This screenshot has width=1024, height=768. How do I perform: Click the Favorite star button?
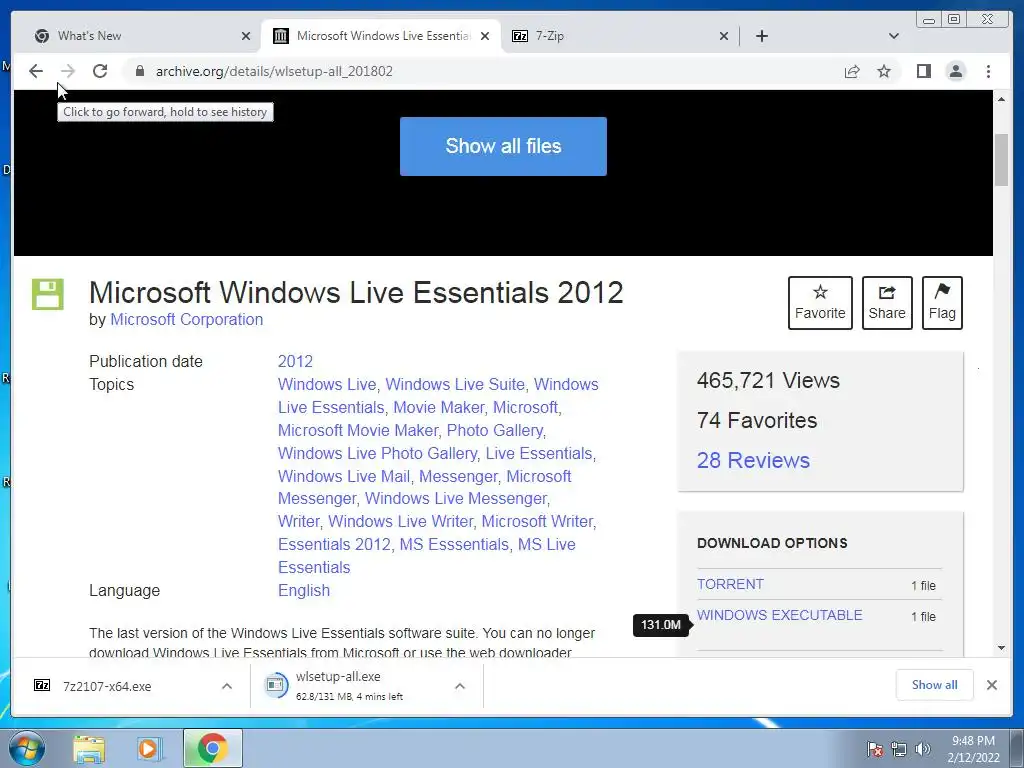point(820,303)
